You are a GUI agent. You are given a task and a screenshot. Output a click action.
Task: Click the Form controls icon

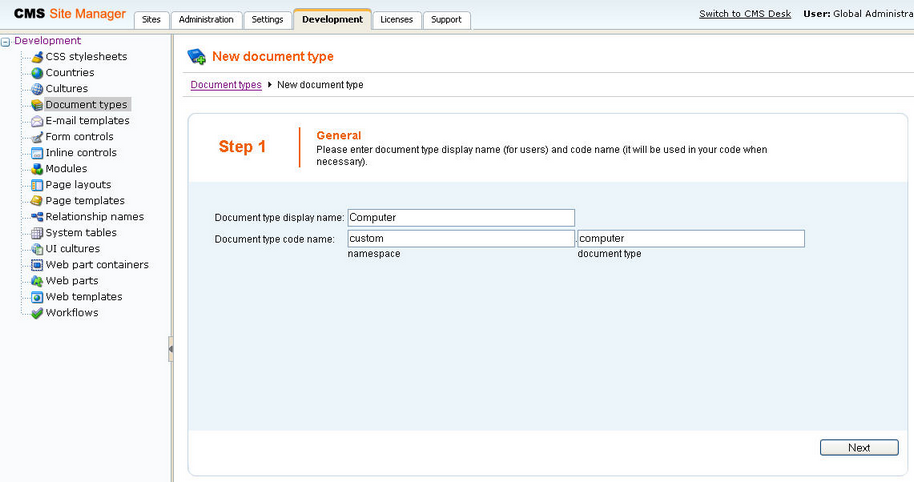(x=37, y=137)
